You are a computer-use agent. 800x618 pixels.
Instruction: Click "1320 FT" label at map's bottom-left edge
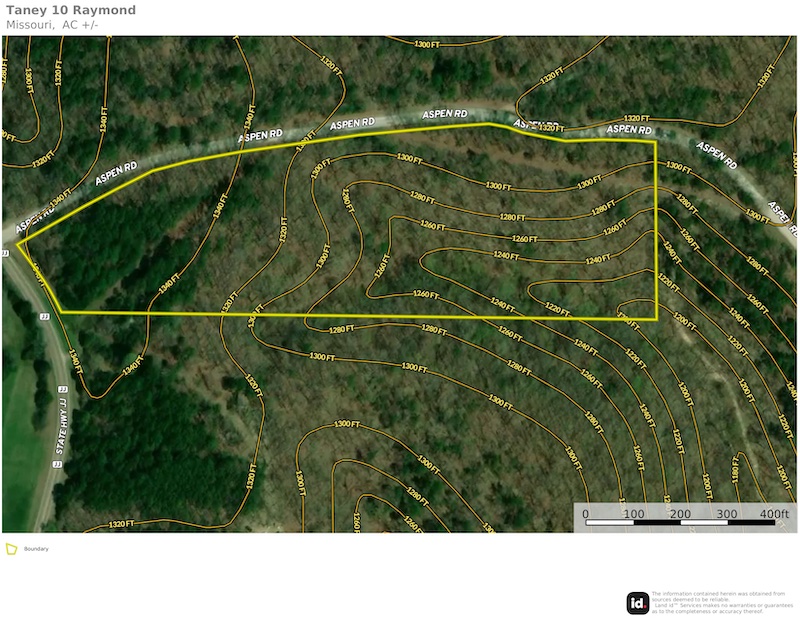[x=120, y=524]
